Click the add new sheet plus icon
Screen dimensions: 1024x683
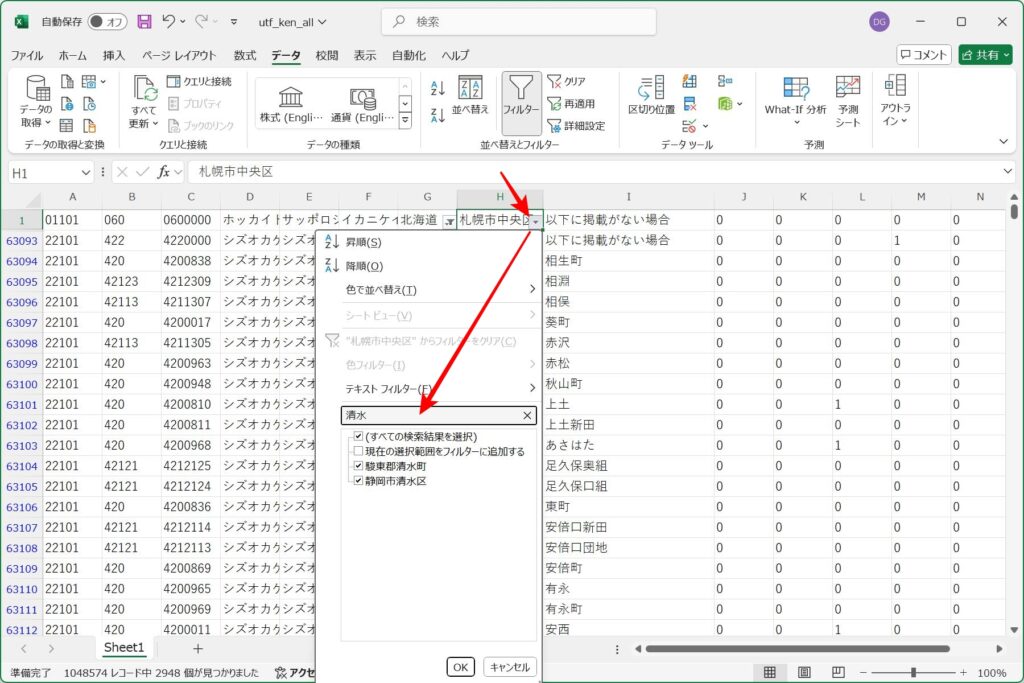[x=198, y=648]
